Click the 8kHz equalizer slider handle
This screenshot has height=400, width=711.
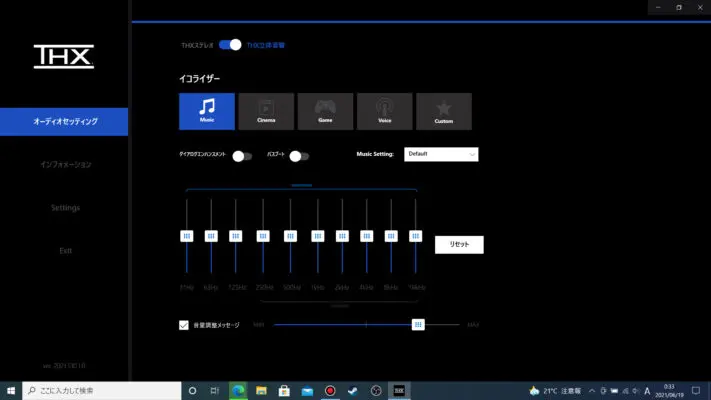tap(391, 236)
